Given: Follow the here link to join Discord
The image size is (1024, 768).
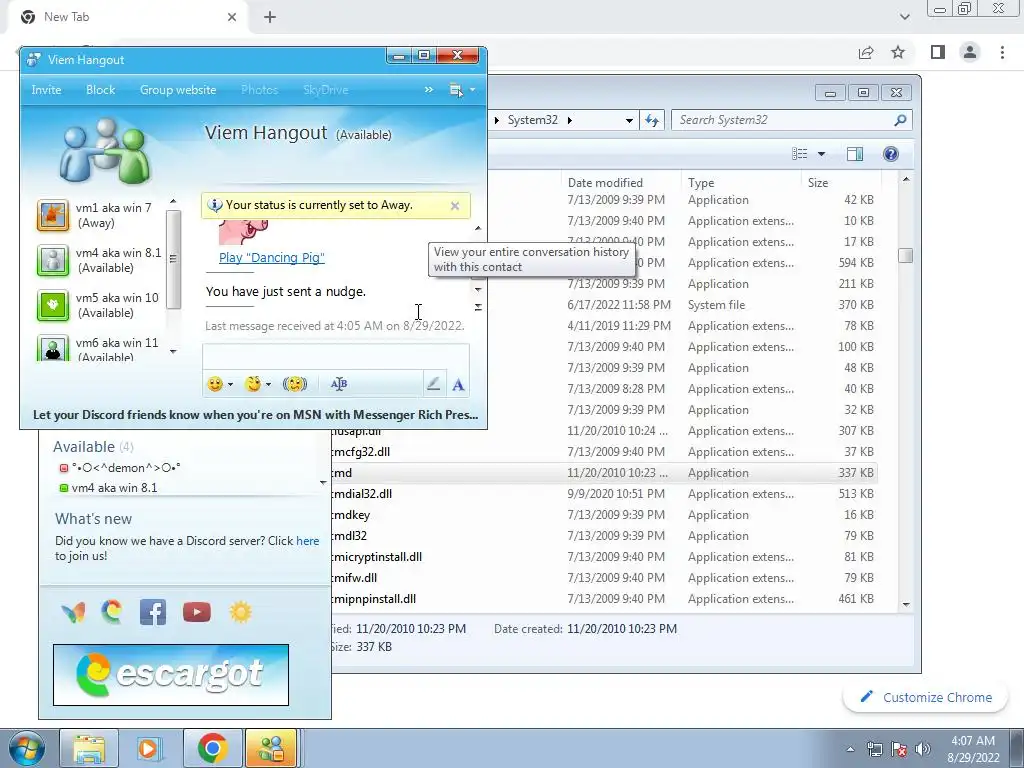Looking at the screenshot, I should coord(308,541).
